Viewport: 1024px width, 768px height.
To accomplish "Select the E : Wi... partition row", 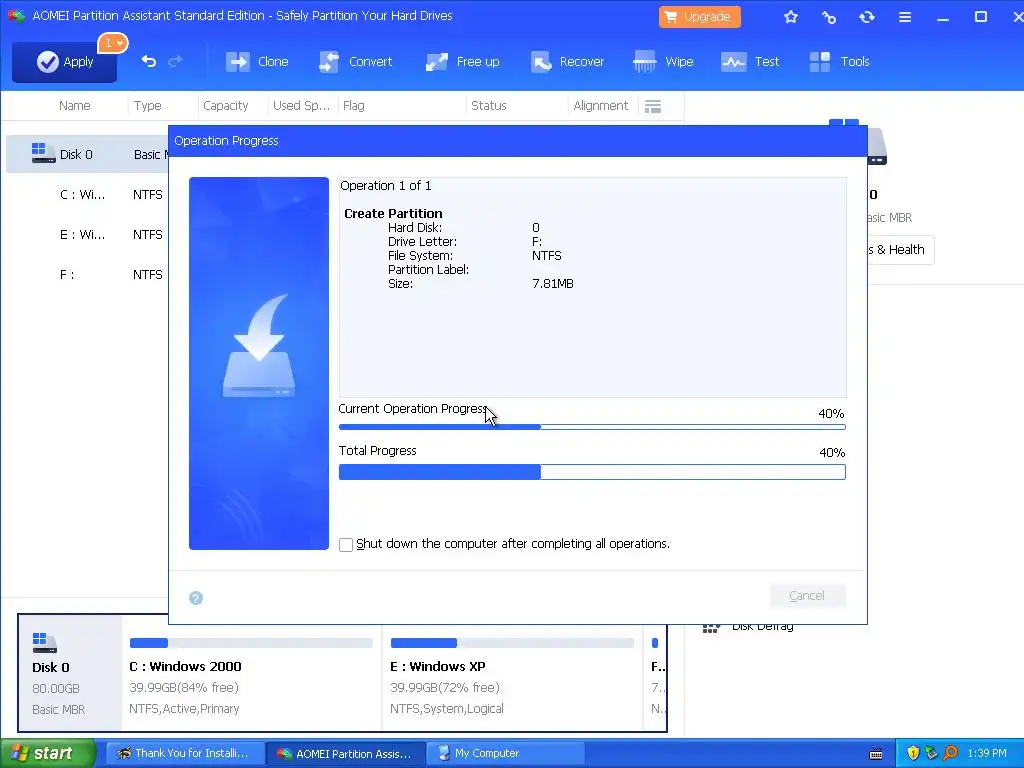I will click(87, 234).
